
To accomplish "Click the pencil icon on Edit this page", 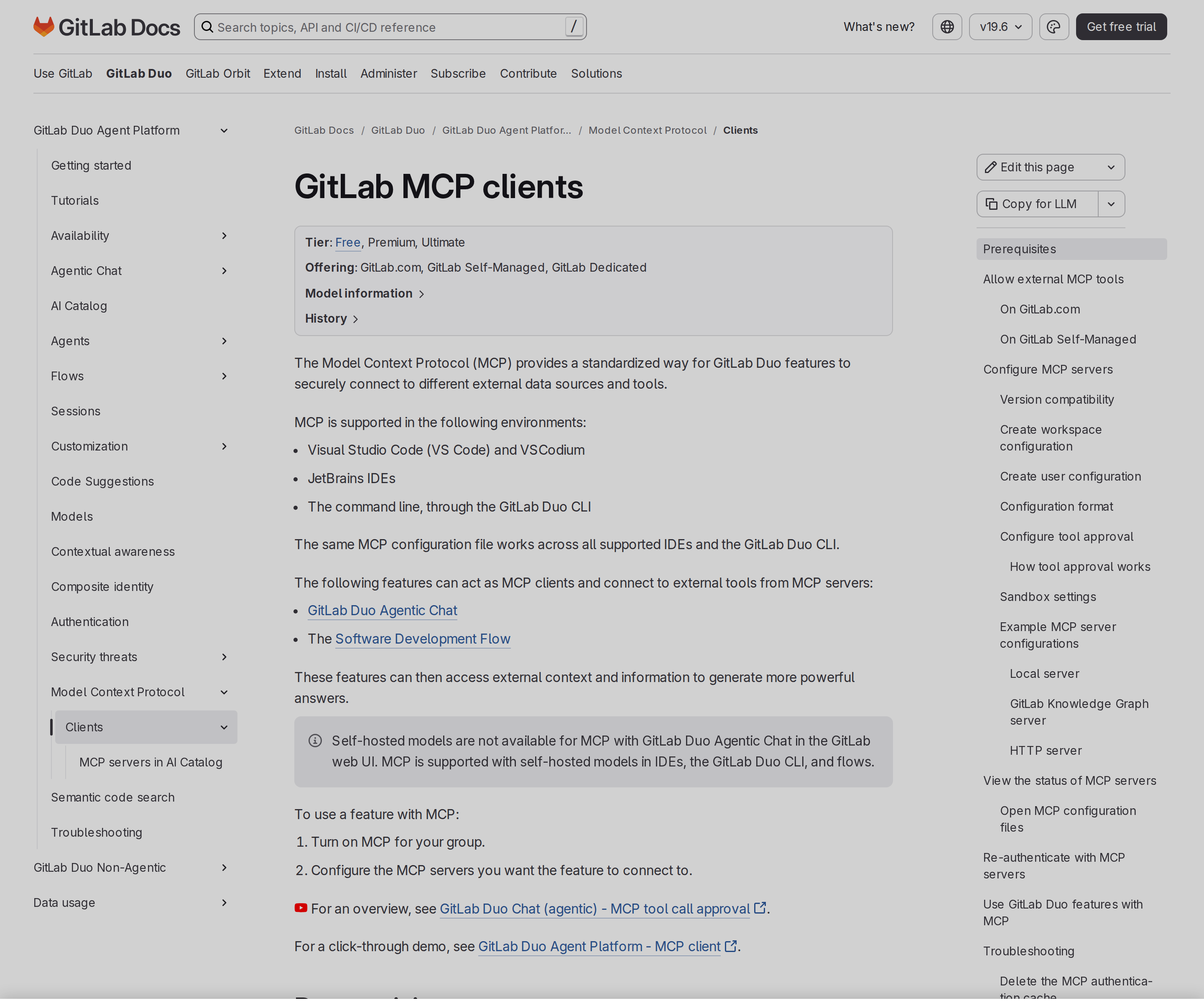I will click(990, 167).
